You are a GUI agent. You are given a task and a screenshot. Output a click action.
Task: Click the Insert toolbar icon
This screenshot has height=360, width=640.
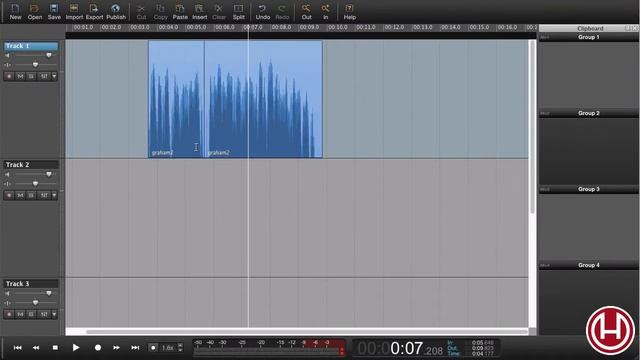click(200, 12)
